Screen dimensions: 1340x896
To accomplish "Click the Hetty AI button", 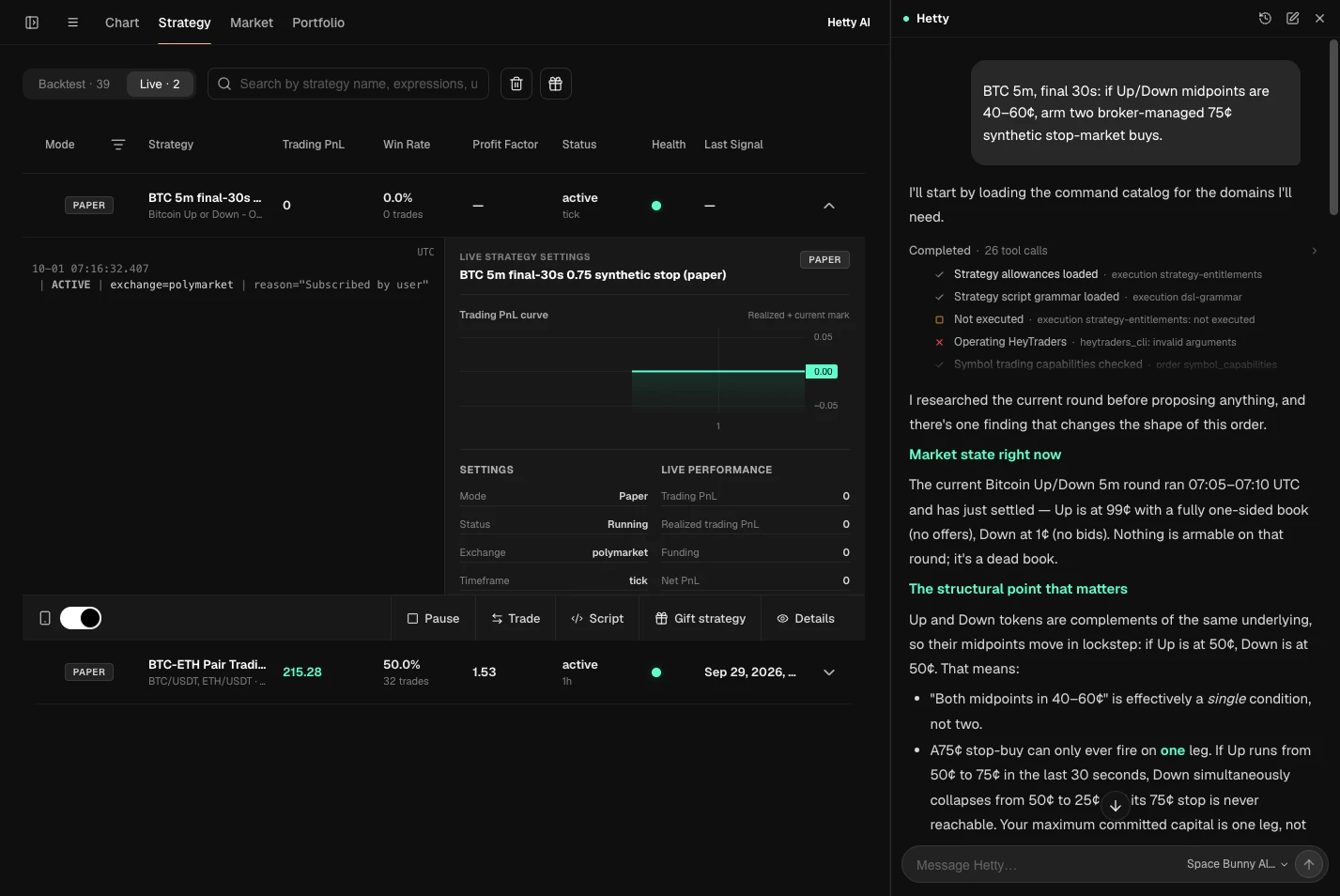I will coord(849,23).
